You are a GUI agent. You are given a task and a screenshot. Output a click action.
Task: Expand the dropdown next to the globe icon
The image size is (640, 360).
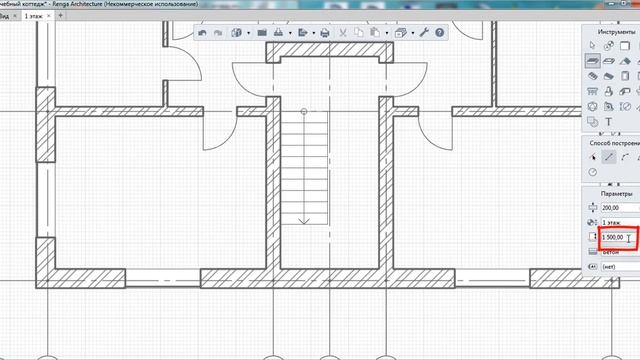coord(248,33)
